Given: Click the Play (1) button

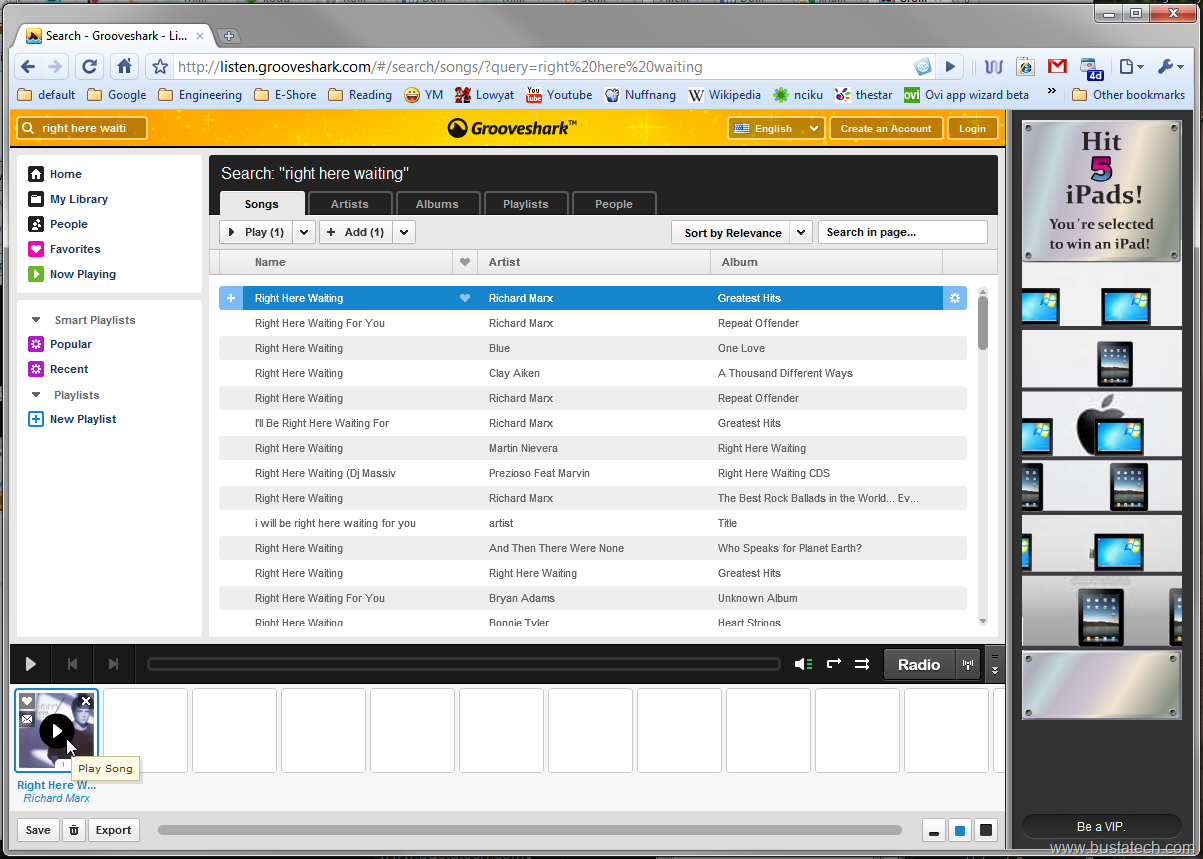Looking at the screenshot, I should 257,232.
